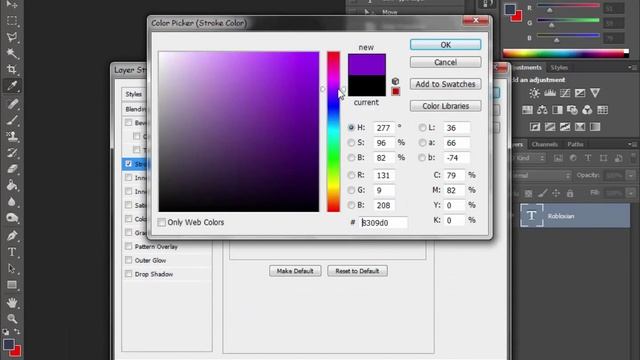Add a Photo Filter adjustment
This screenshot has height=360, width=640.
[572, 110]
